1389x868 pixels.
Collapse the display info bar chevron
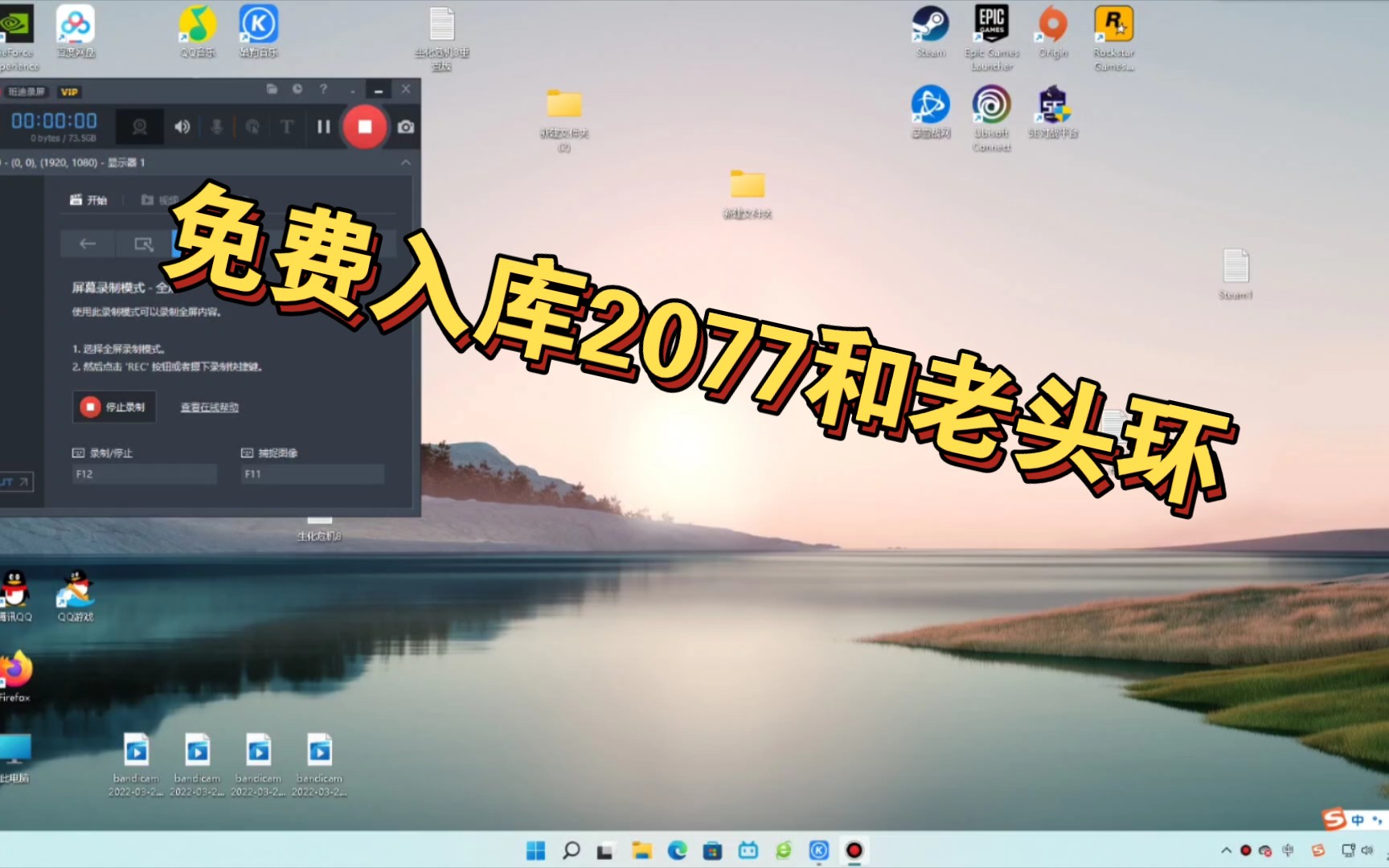(405, 162)
